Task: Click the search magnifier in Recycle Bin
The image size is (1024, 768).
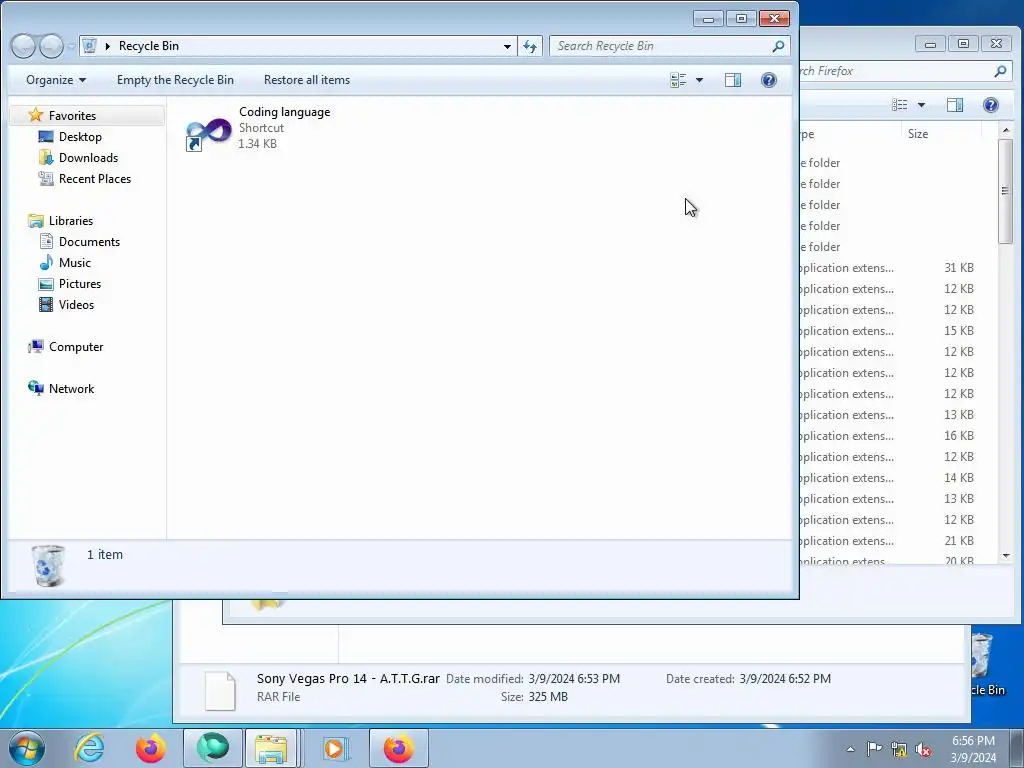Action: pyautogui.click(x=778, y=46)
